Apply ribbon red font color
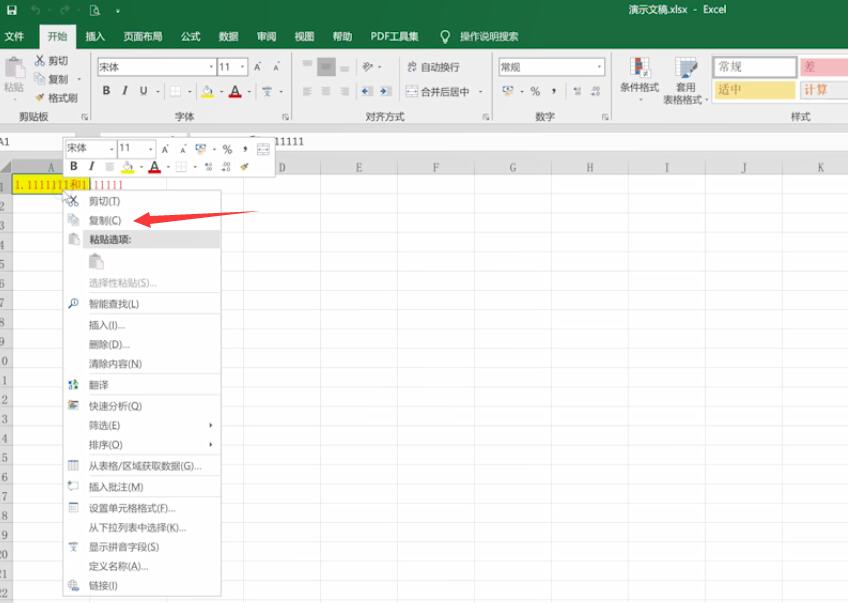The height and width of the screenshot is (603, 848). [235, 91]
